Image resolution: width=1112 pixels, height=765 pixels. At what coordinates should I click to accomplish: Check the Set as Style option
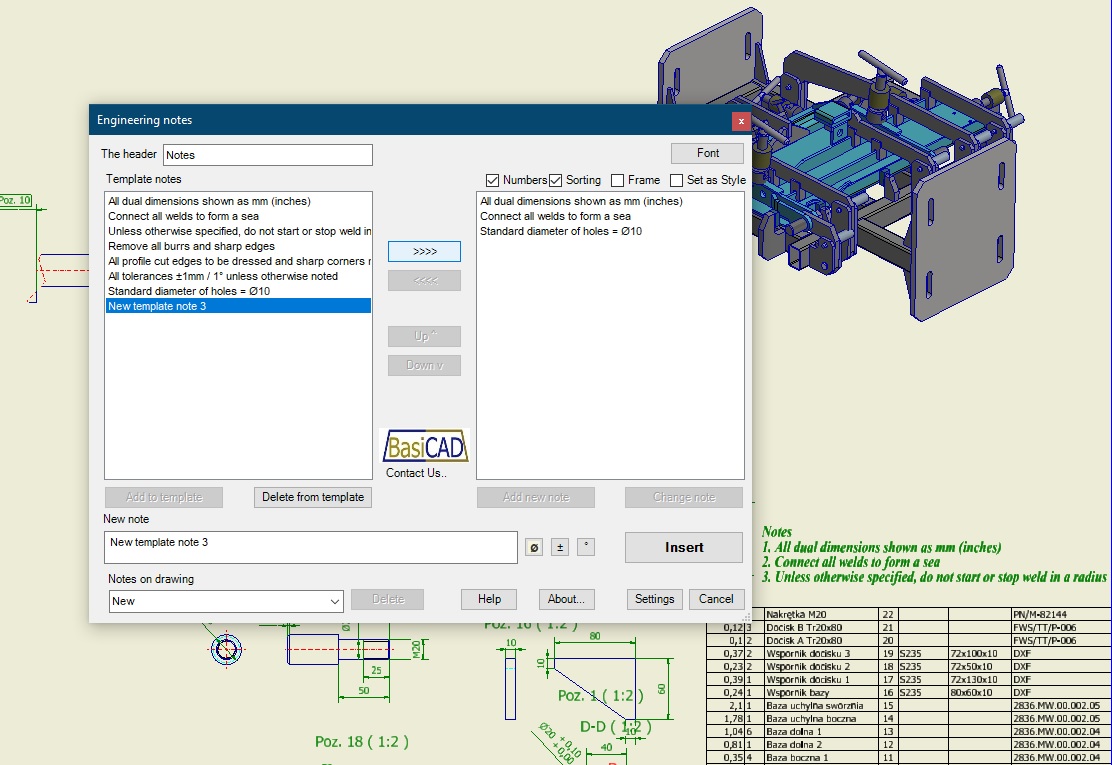pos(677,180)
